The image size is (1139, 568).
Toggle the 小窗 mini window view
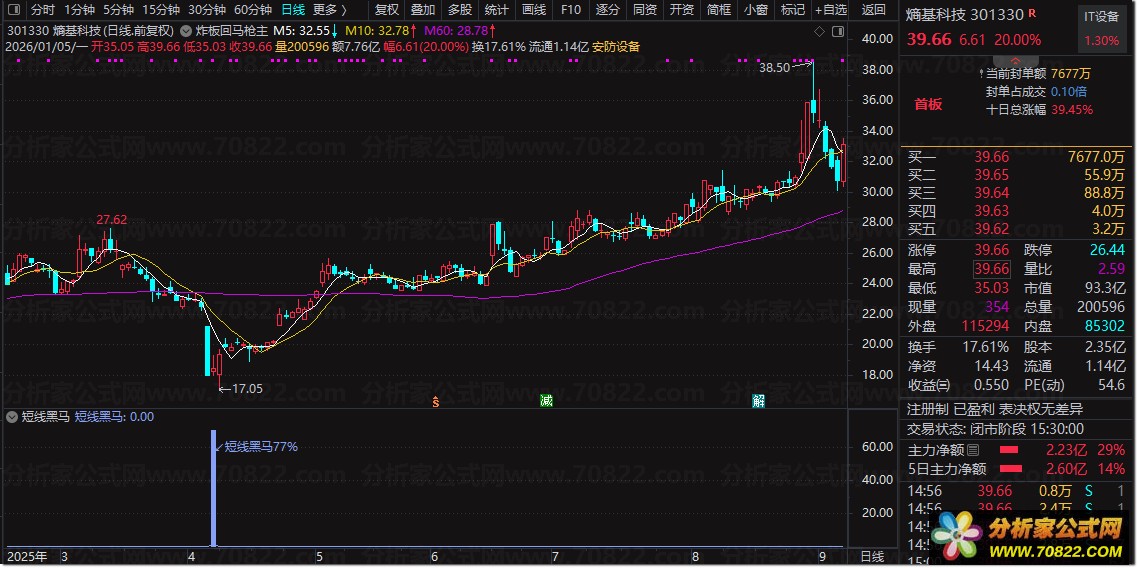(755, 10)
